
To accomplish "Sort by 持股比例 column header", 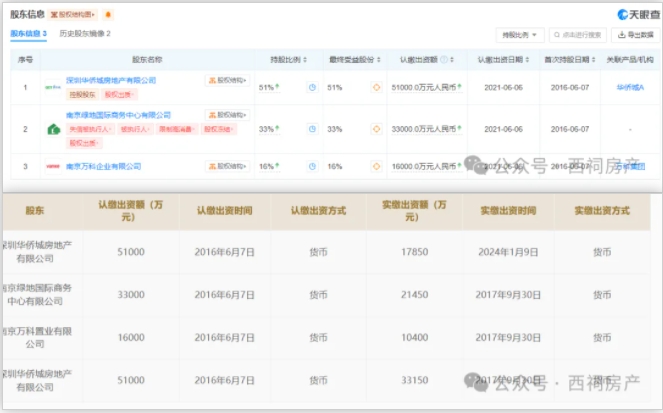I will click(x=289, y=60).
